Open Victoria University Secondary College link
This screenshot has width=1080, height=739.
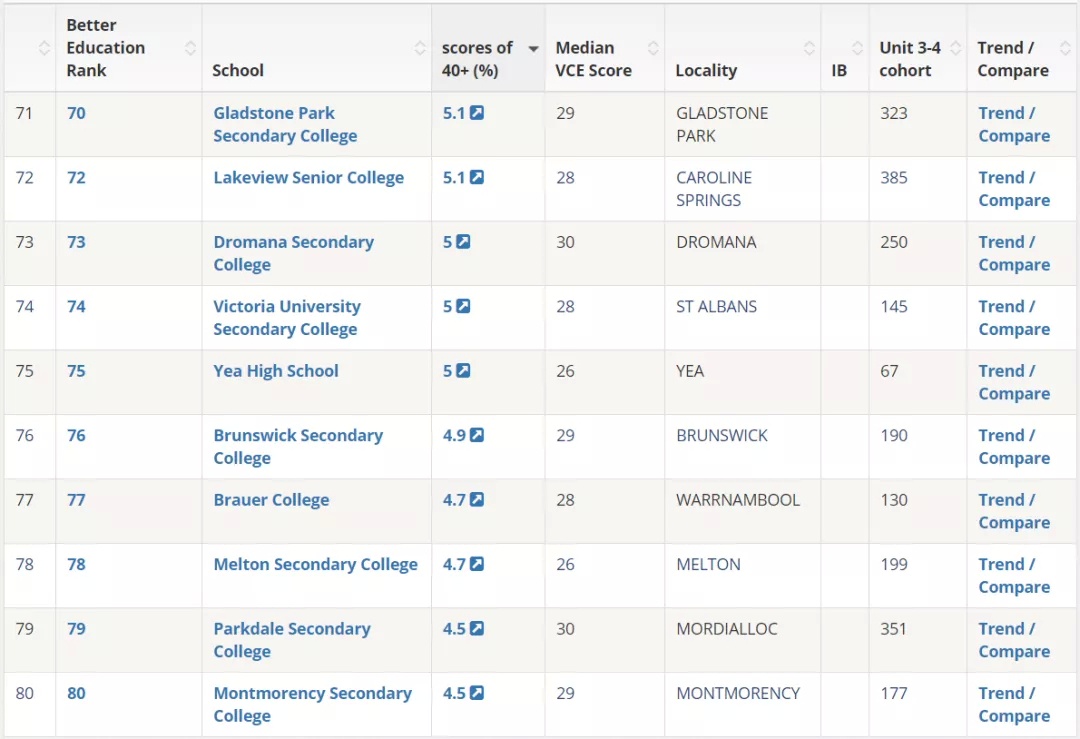coord(287,318)
